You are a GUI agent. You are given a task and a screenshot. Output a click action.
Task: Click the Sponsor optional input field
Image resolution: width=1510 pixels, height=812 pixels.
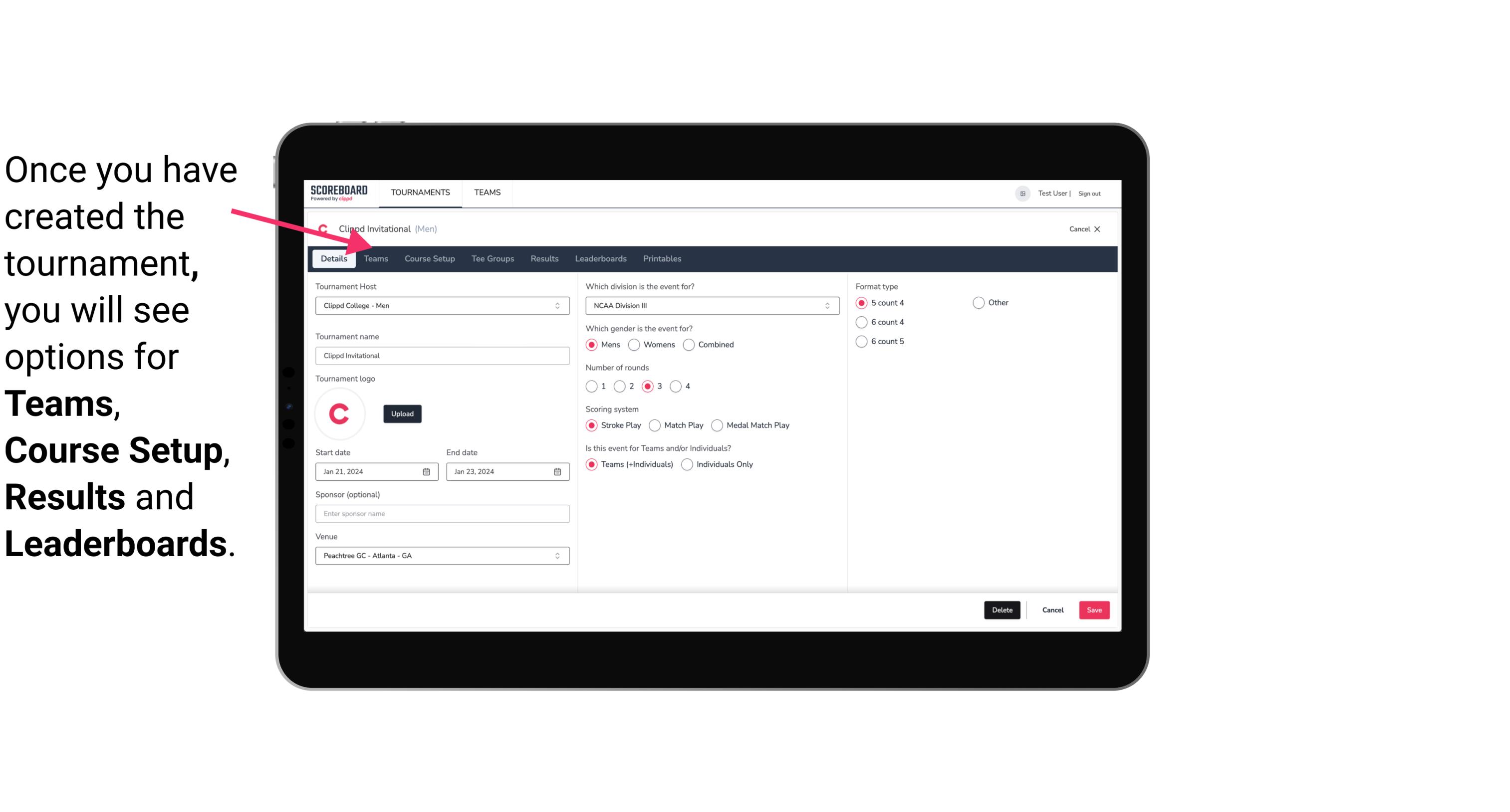pos(442,513)
